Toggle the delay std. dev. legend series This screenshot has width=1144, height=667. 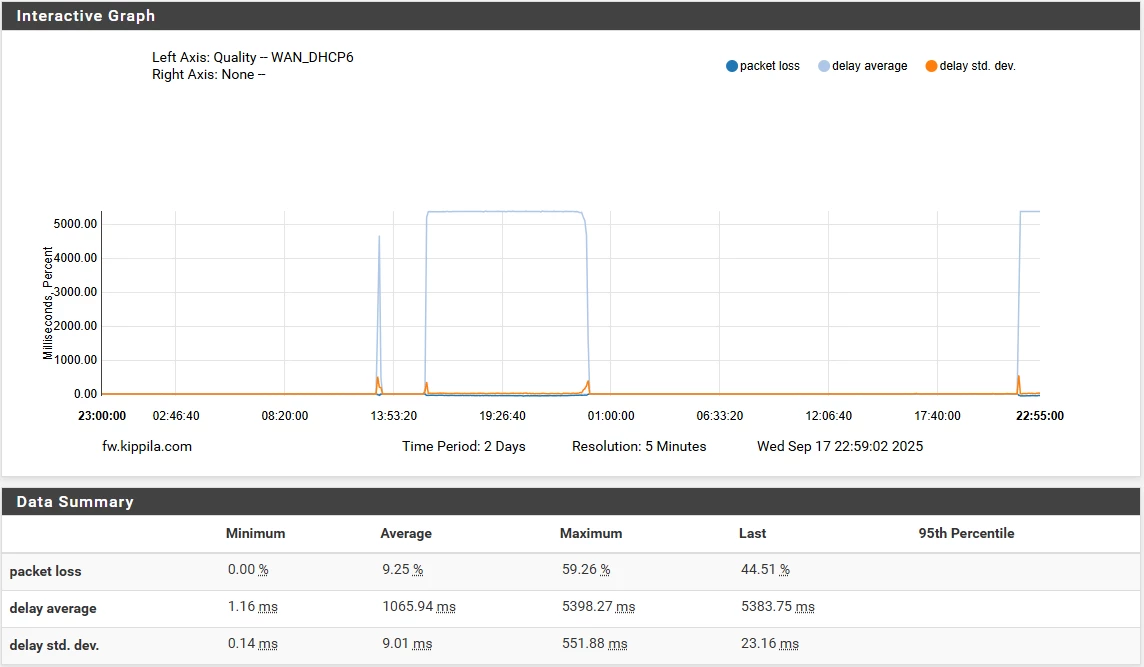tap(970, 66)
